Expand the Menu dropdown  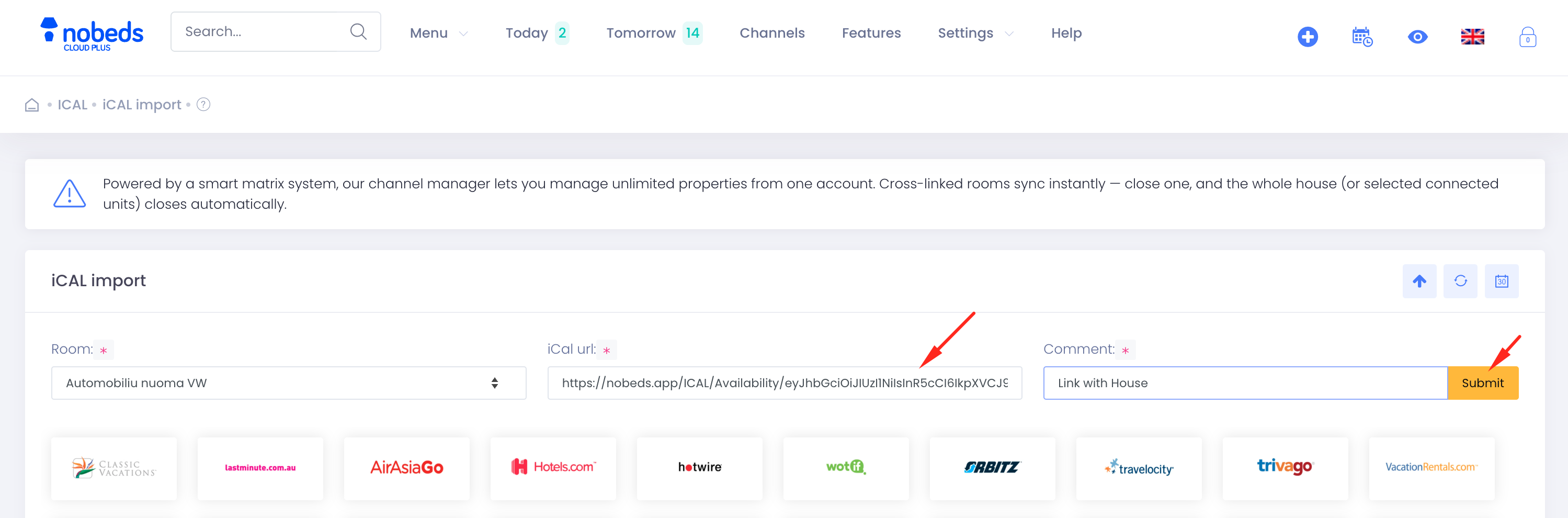click(438, 33)
